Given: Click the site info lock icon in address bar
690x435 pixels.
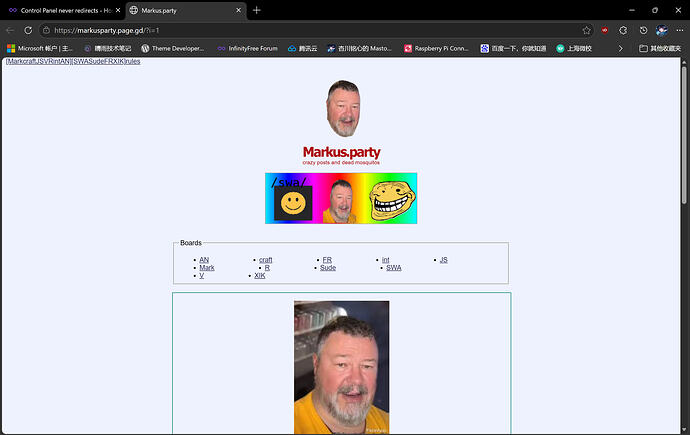Looking at the screenshot, I should click(x=46, y=30).
